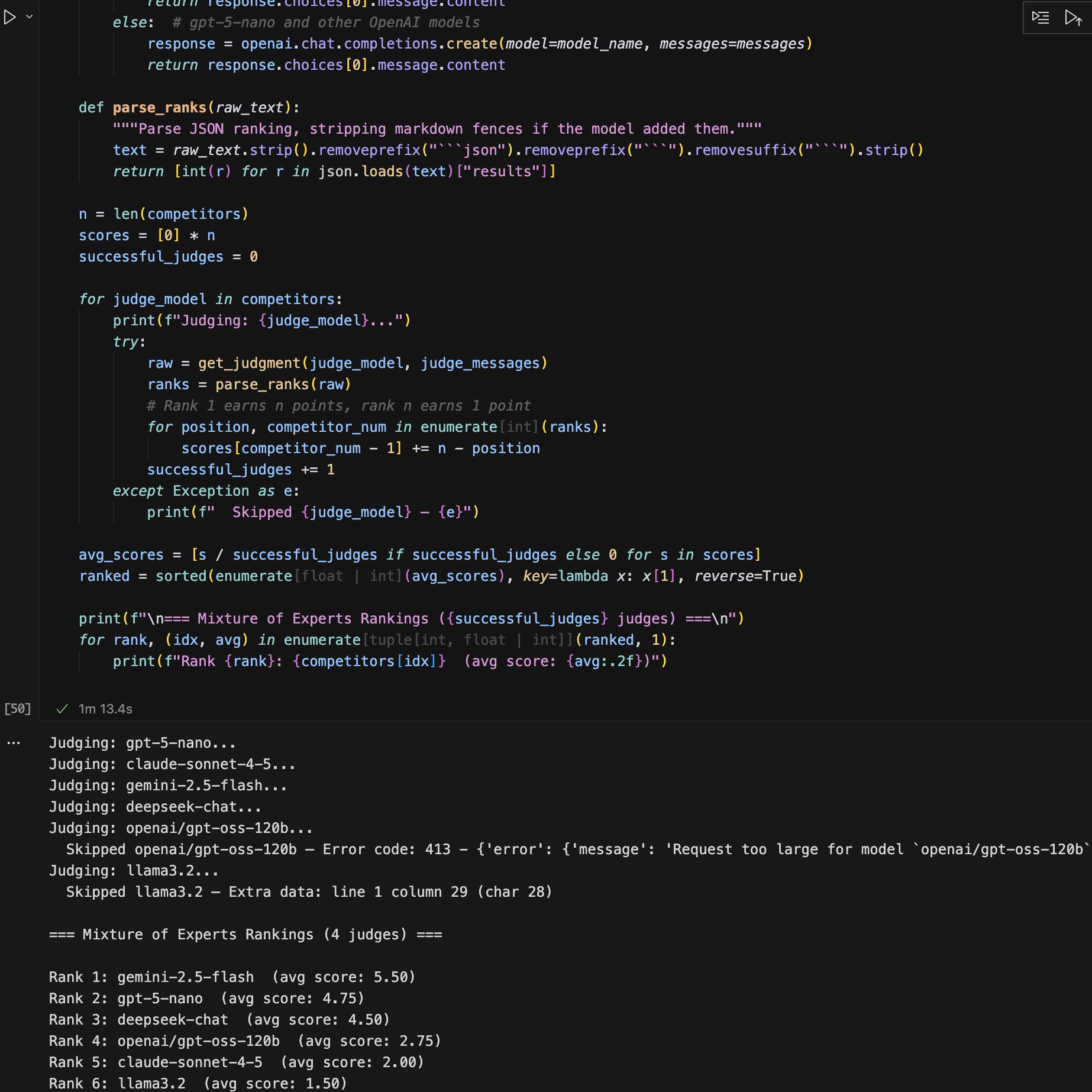Click the 'Rank 5: claude-sonnet-4-5' output line
This screenshot has height=1092, width=1092.
point(236,1062)
